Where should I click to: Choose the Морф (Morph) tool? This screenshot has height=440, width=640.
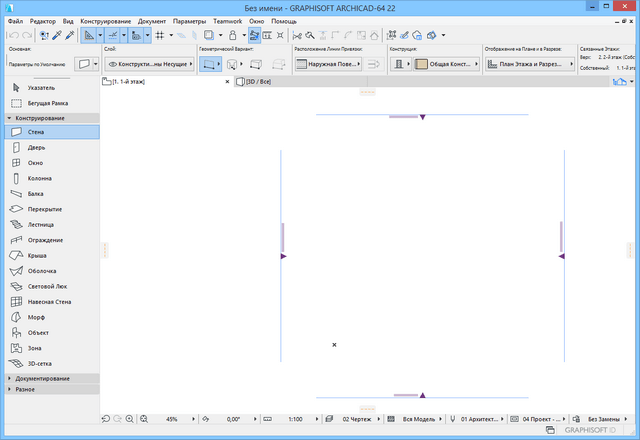35,318
